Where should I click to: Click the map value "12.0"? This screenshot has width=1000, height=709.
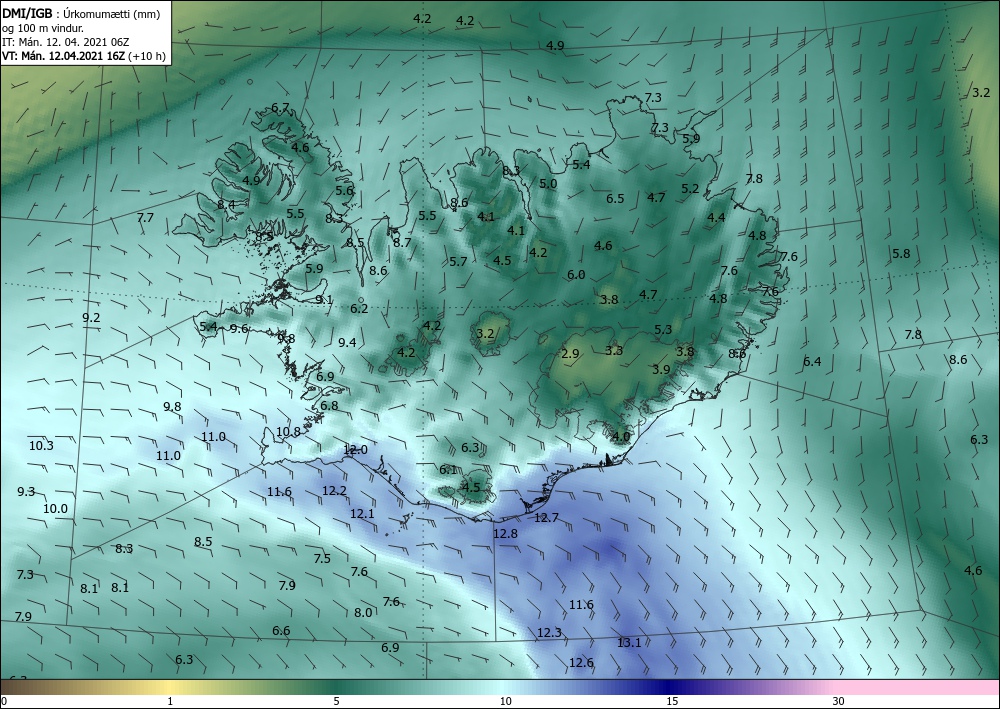355,450
